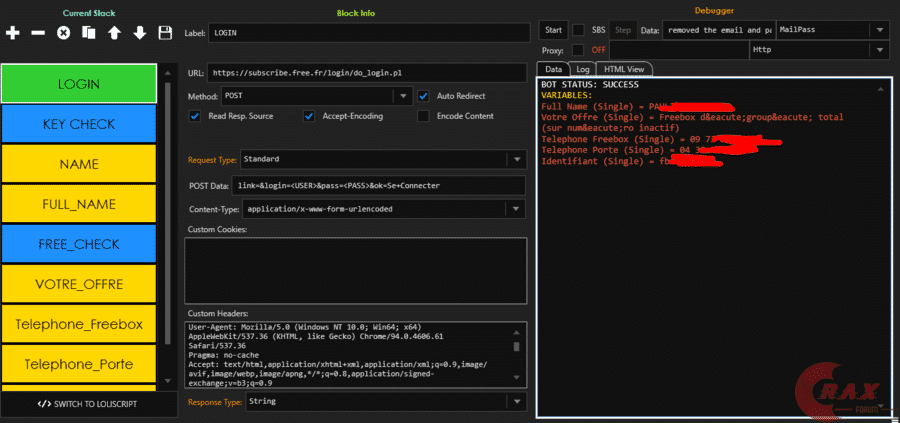Image resolution: width=900 pixels, height=423 pixels.
Task: Enable the Encode Content checkbox
Action: point(424,116)
